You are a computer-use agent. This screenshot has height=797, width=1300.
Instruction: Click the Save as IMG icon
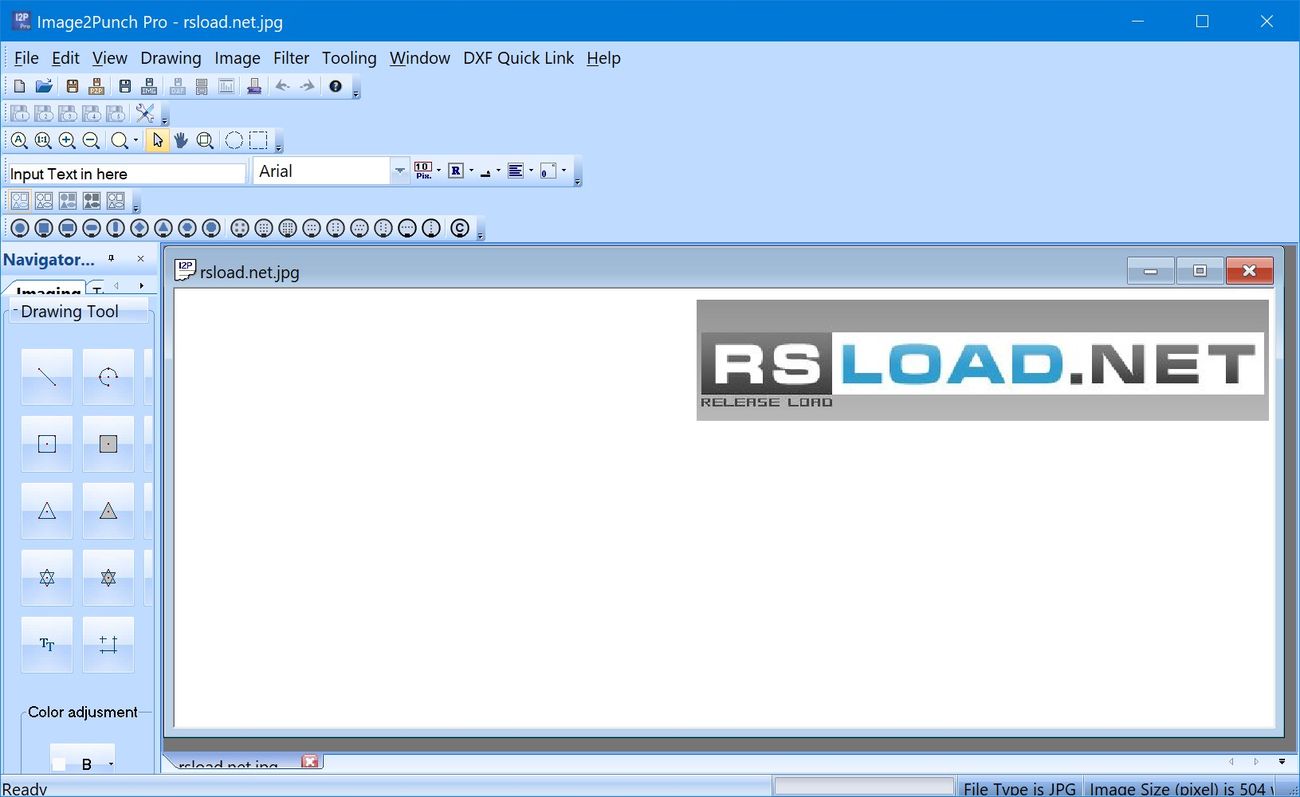coord(149,87)
